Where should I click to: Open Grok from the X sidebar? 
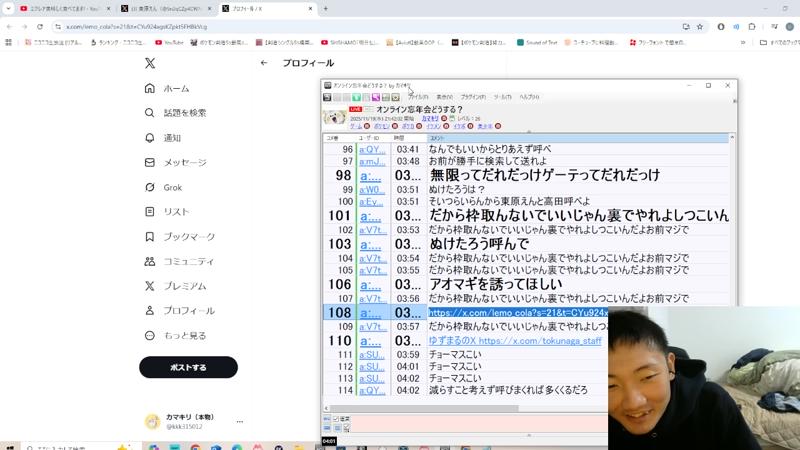[163, 187]
